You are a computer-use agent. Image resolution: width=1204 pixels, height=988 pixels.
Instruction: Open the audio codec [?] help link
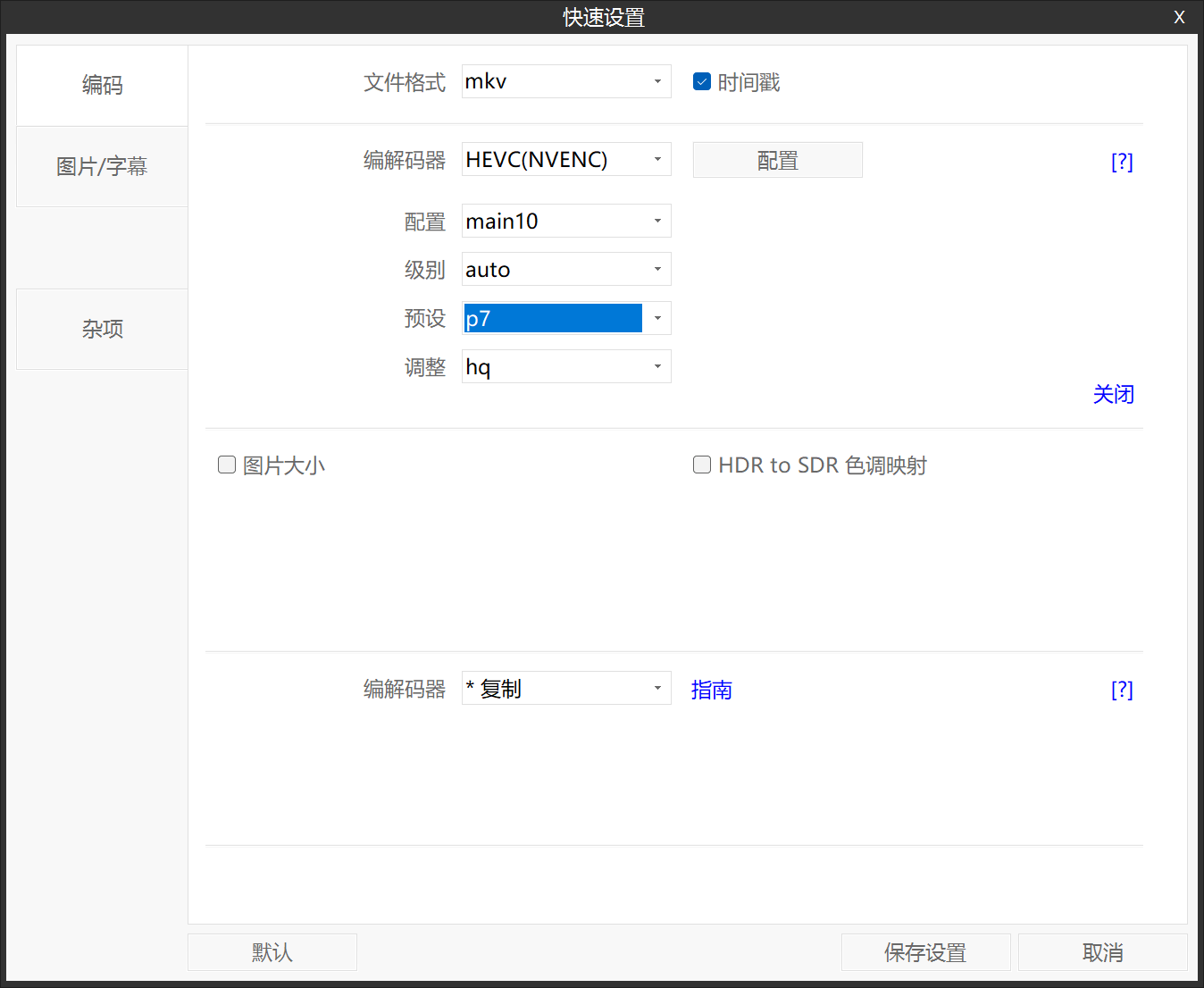(x=1122, y=690)
